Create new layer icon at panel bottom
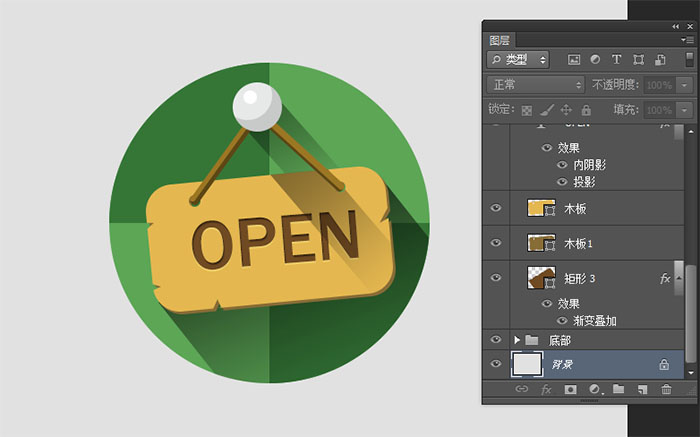This screenshot has width=700, height=437. (642, 389)
